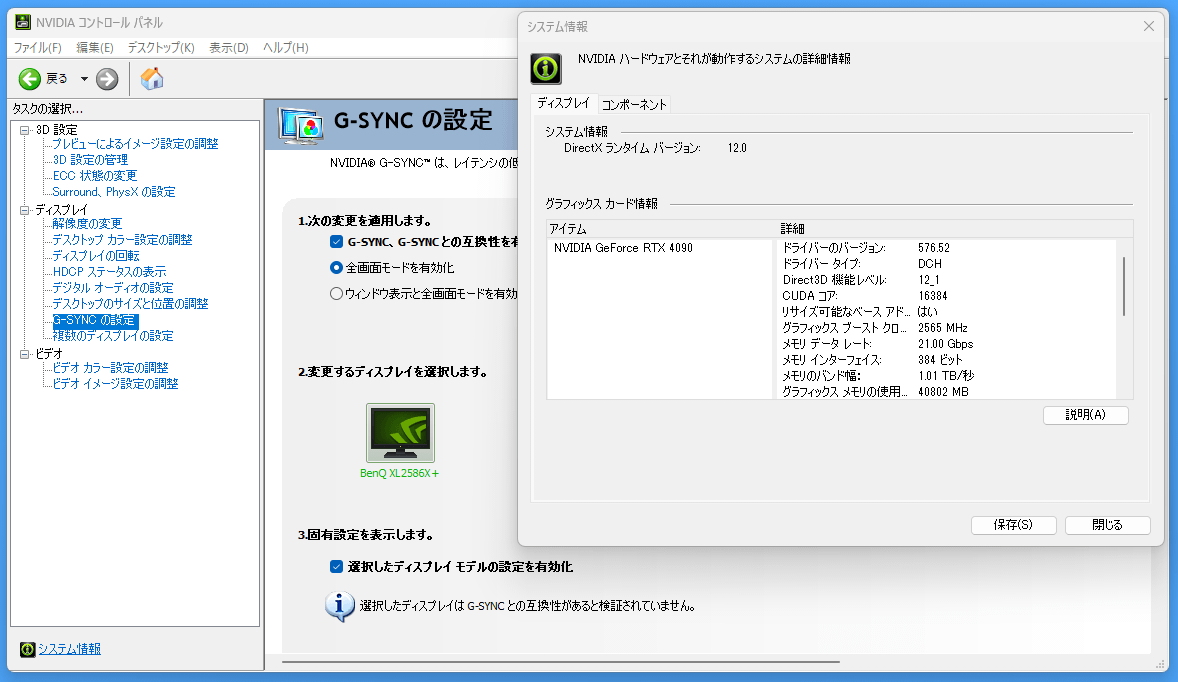Toggle the G-SYNC compatibility enable checkbox
The width and height of the screenshot is (1178, 682).
(337, 242)
